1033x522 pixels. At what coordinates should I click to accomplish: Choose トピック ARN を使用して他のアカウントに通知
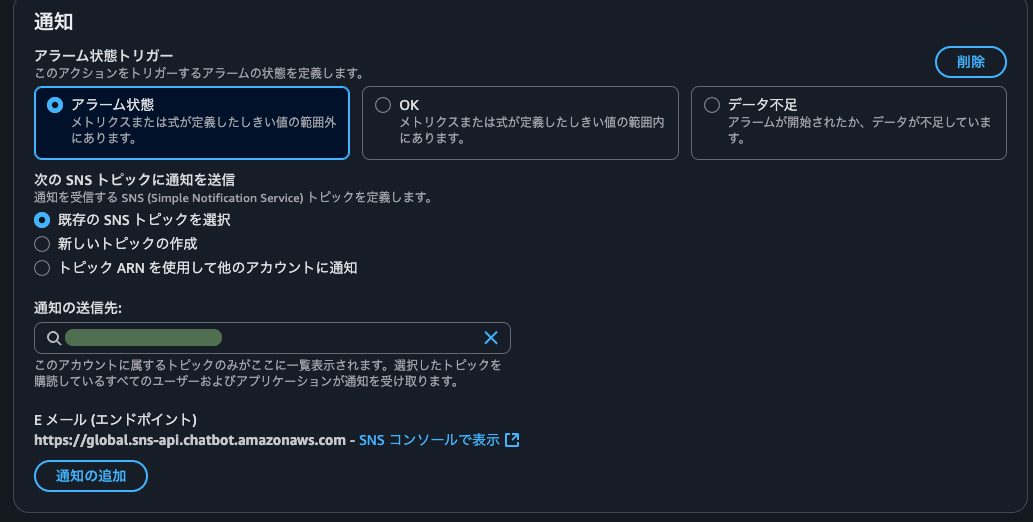pos(42,267)
